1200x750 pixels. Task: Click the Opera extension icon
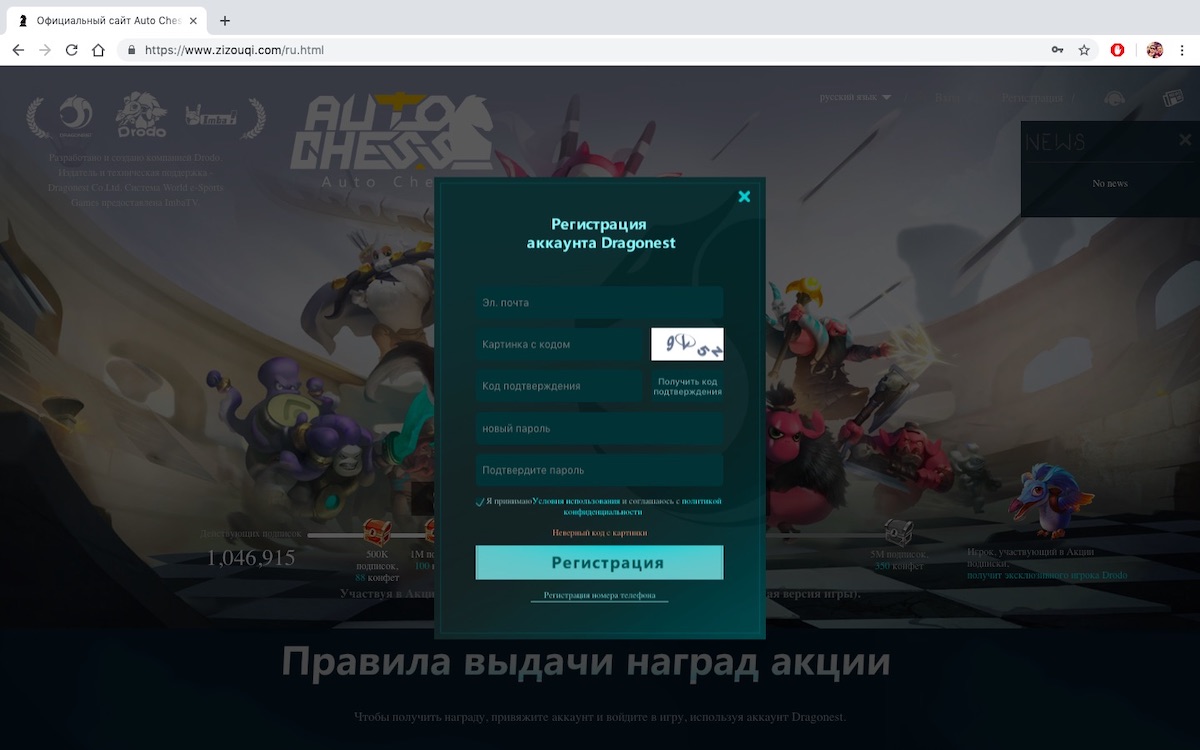click(x=1118, y=50)
